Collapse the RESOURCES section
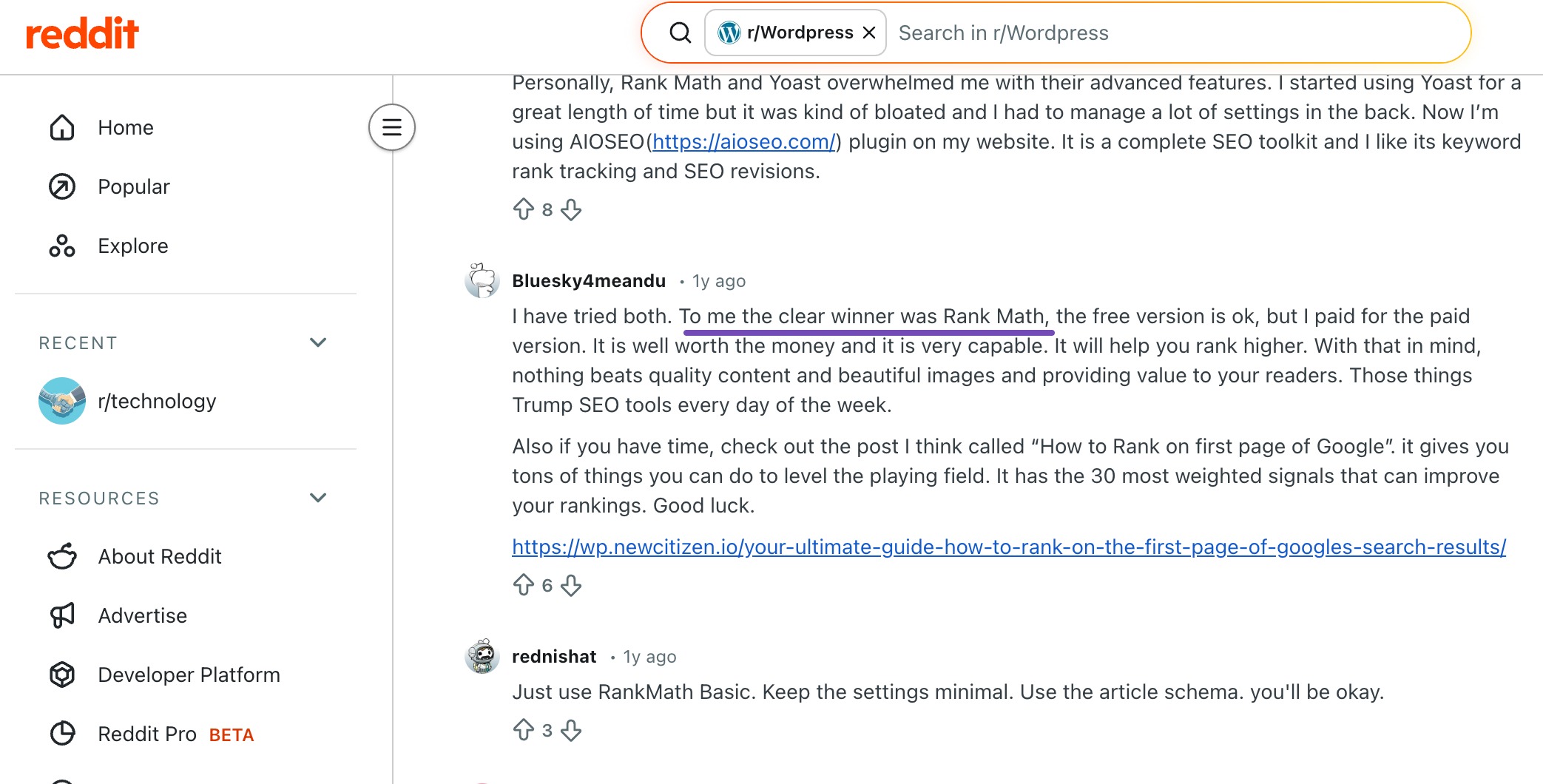Image resolution: width=1543 pixels, height=784 pixels. [318, 497]
